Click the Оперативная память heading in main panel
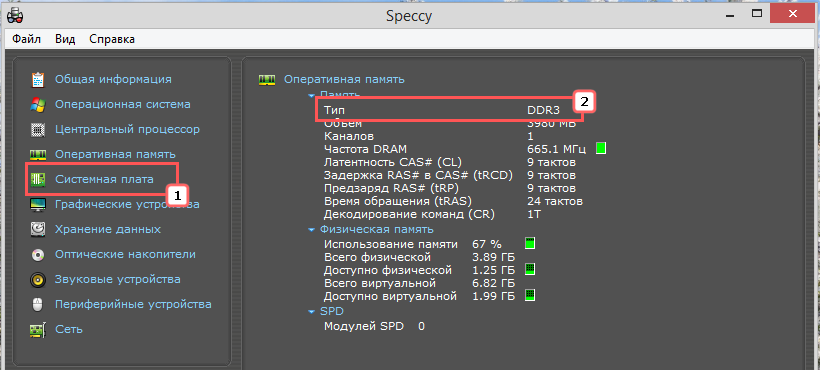The height and width of the screenshot is (370, 820). [344, 79]
